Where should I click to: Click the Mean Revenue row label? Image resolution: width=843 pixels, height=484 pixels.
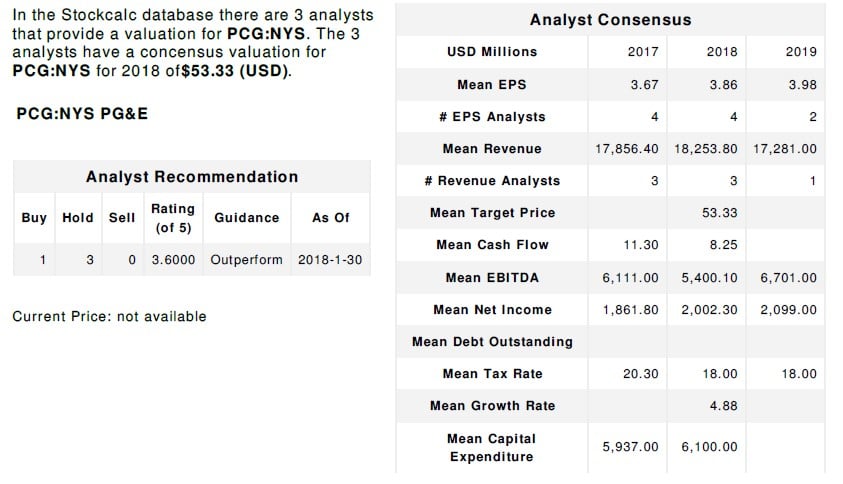pos(491,149)
